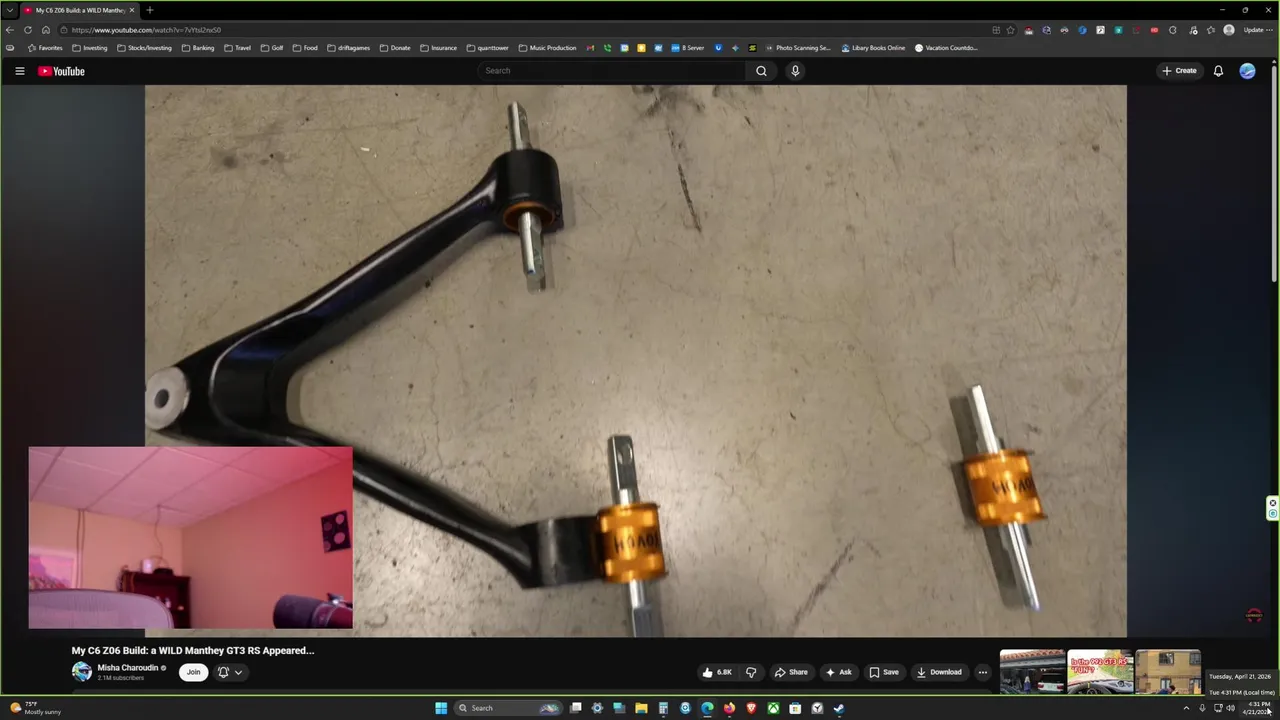This screenshot has height=720, width=1280.
Task: Show hidden system tray icons
Action: pyautogui.click(x=1186, y=708)
